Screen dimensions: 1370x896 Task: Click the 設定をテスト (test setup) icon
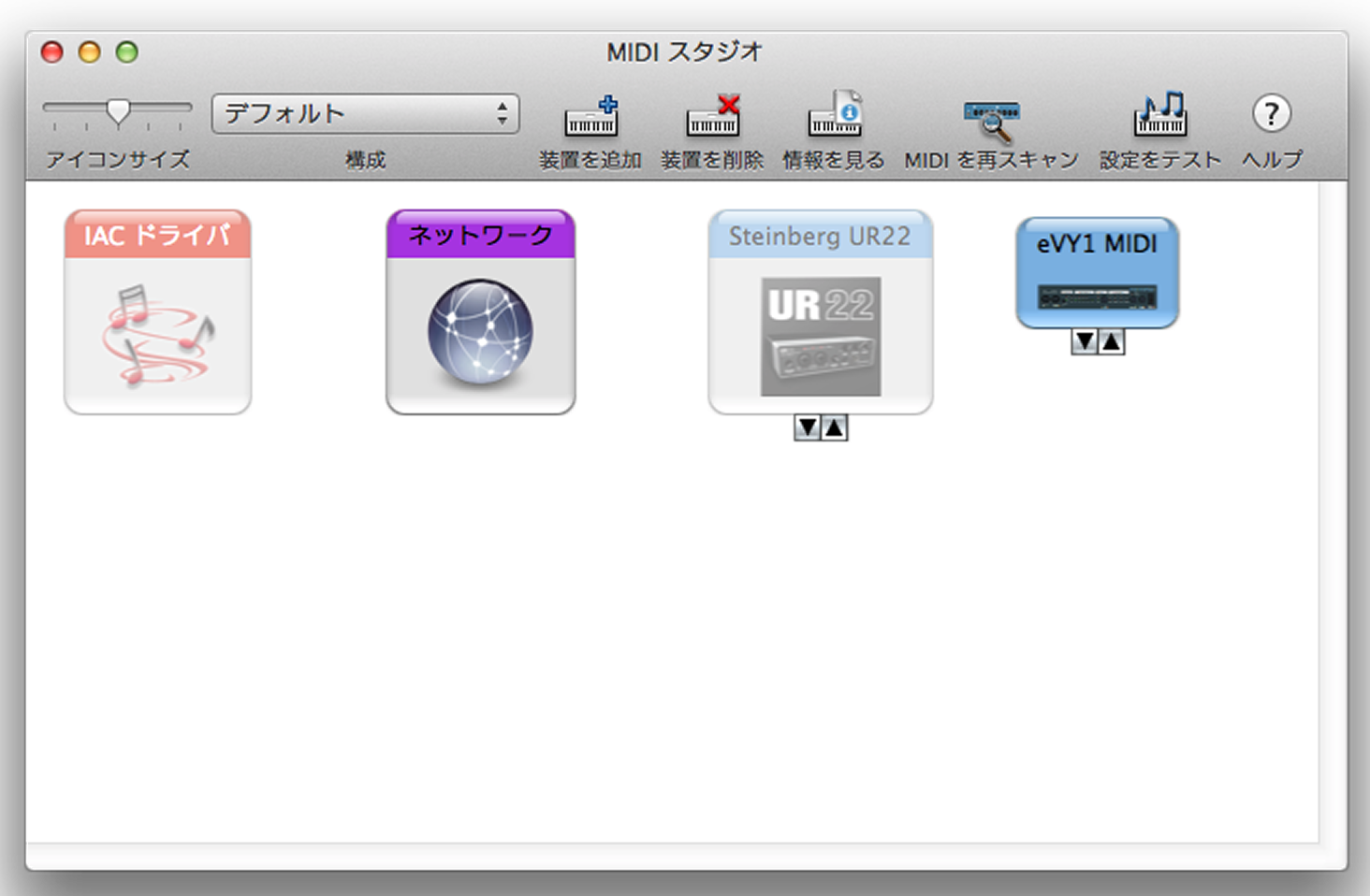click(x=1160, y=113)
